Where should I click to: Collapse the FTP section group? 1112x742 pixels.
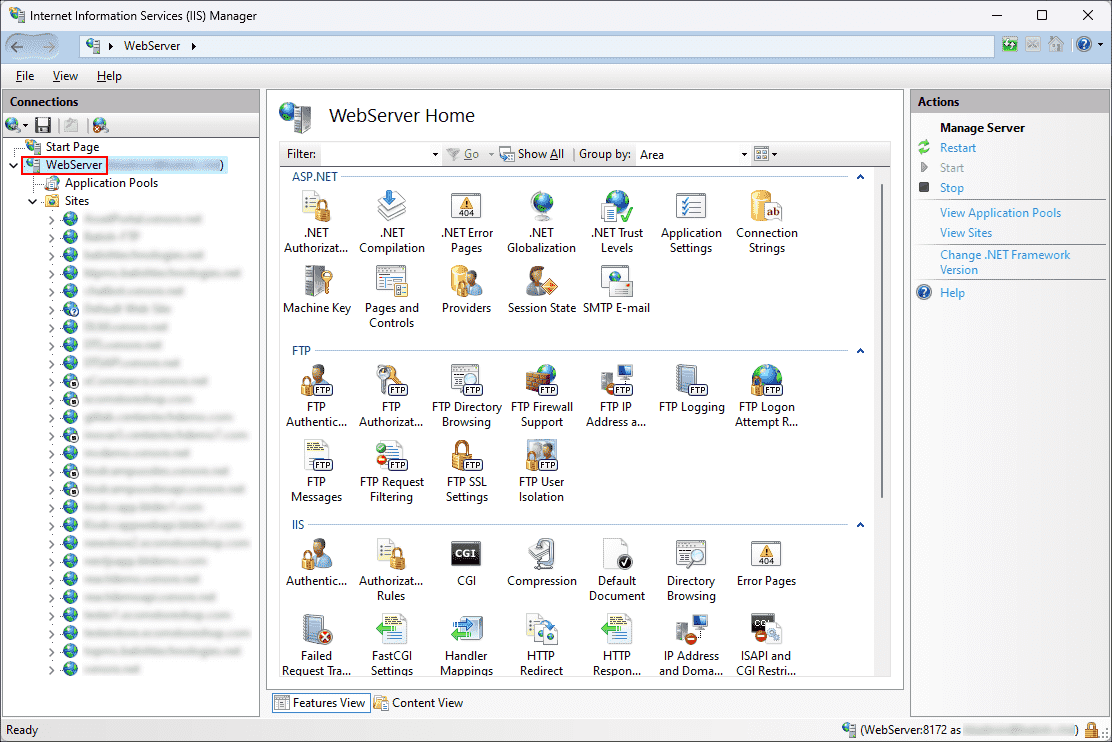click(x=859, y=351)
